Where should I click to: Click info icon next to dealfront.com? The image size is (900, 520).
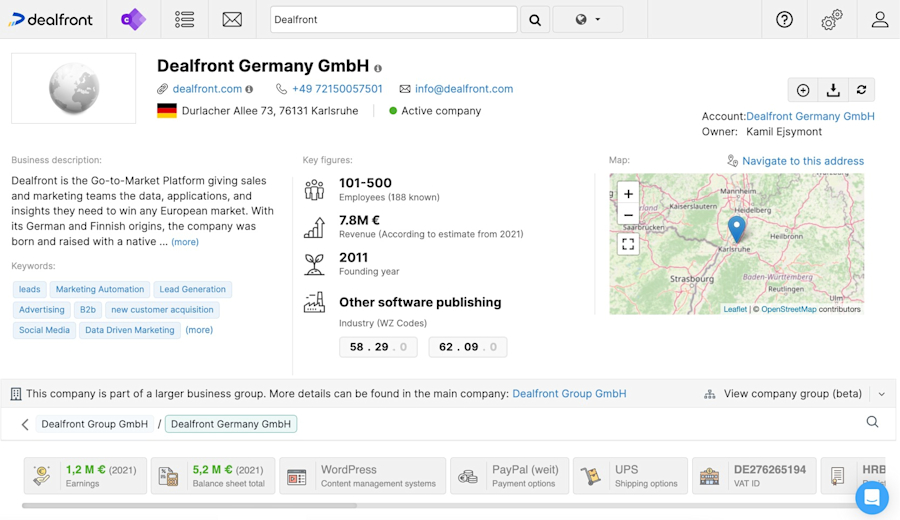(x=249, y=90)
